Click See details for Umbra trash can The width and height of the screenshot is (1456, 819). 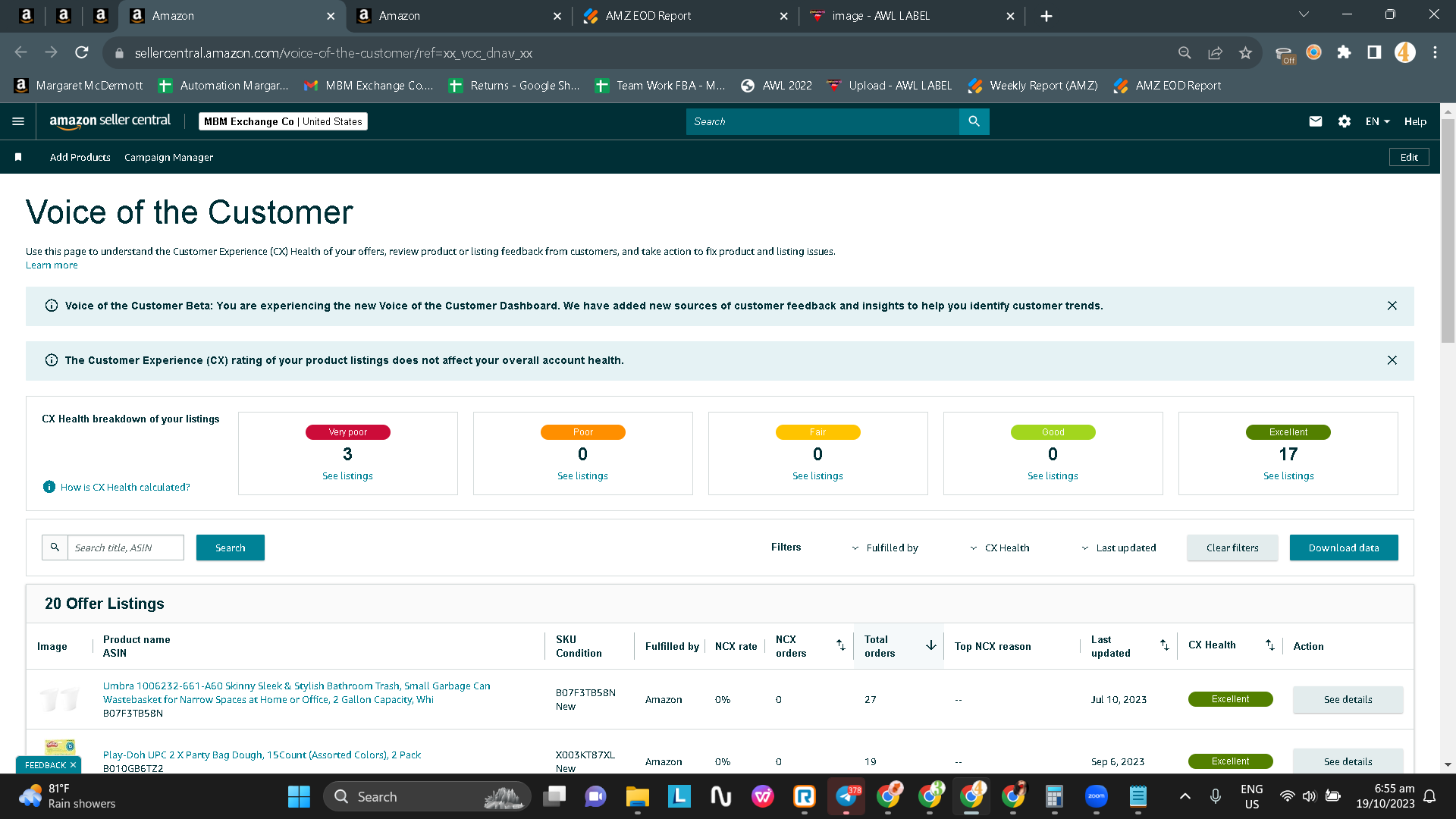point(1348,699)
